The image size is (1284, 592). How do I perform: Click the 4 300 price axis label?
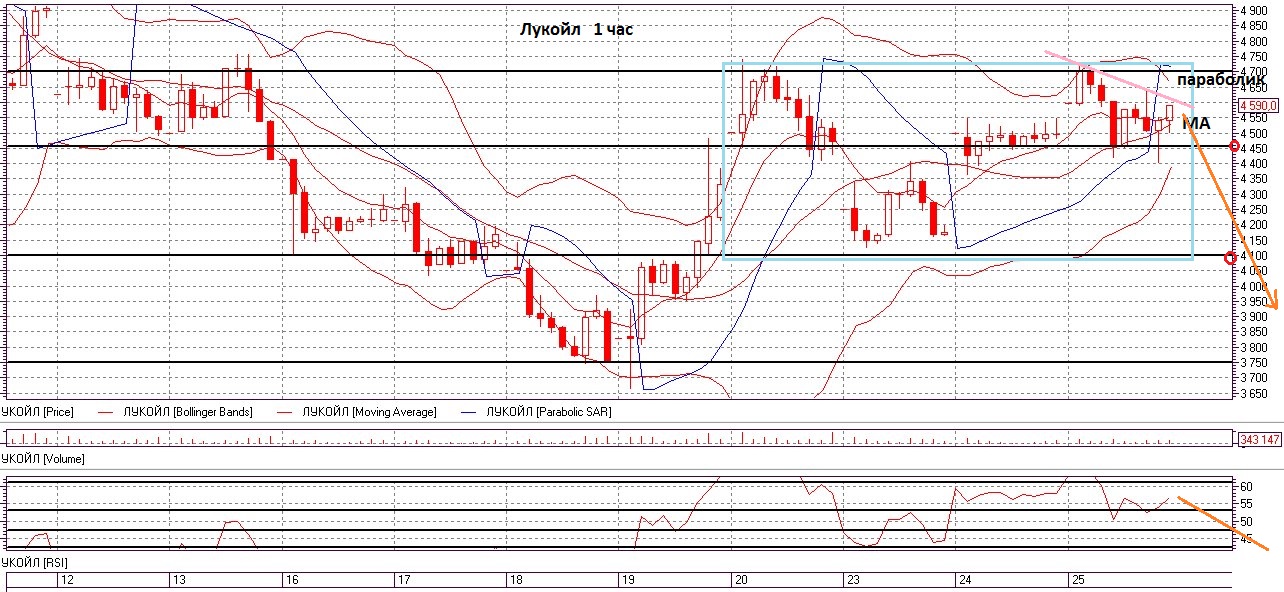[1255, 195]
